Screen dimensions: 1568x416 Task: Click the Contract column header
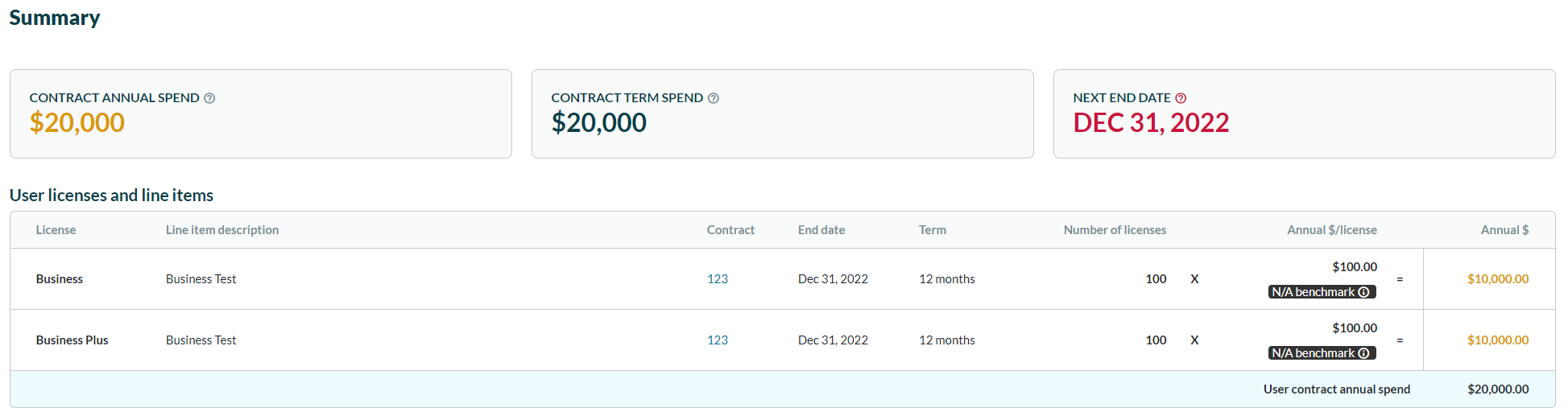click(x=730, y=230)
